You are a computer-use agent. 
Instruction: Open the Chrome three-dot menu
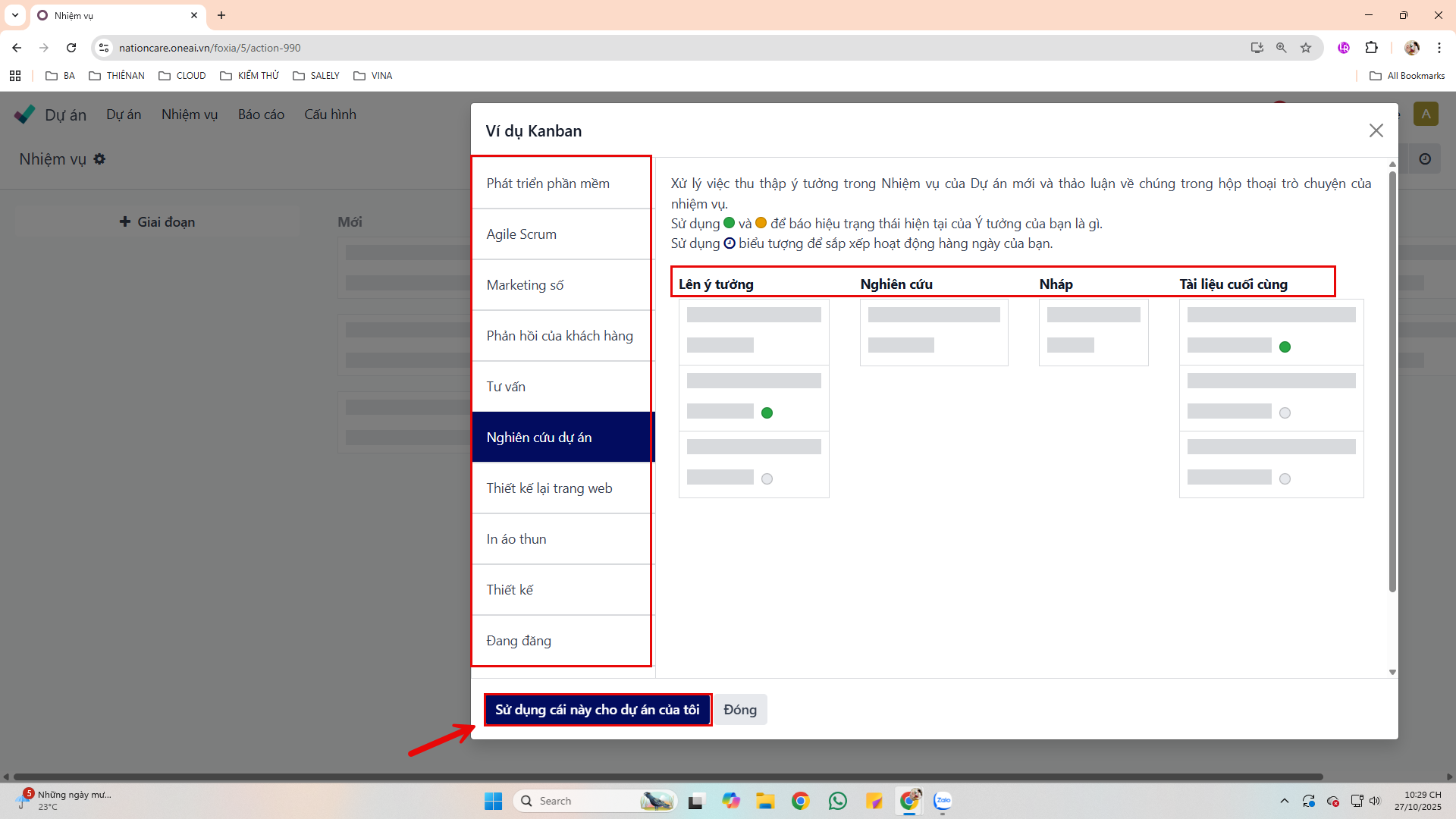point(1439,48)
